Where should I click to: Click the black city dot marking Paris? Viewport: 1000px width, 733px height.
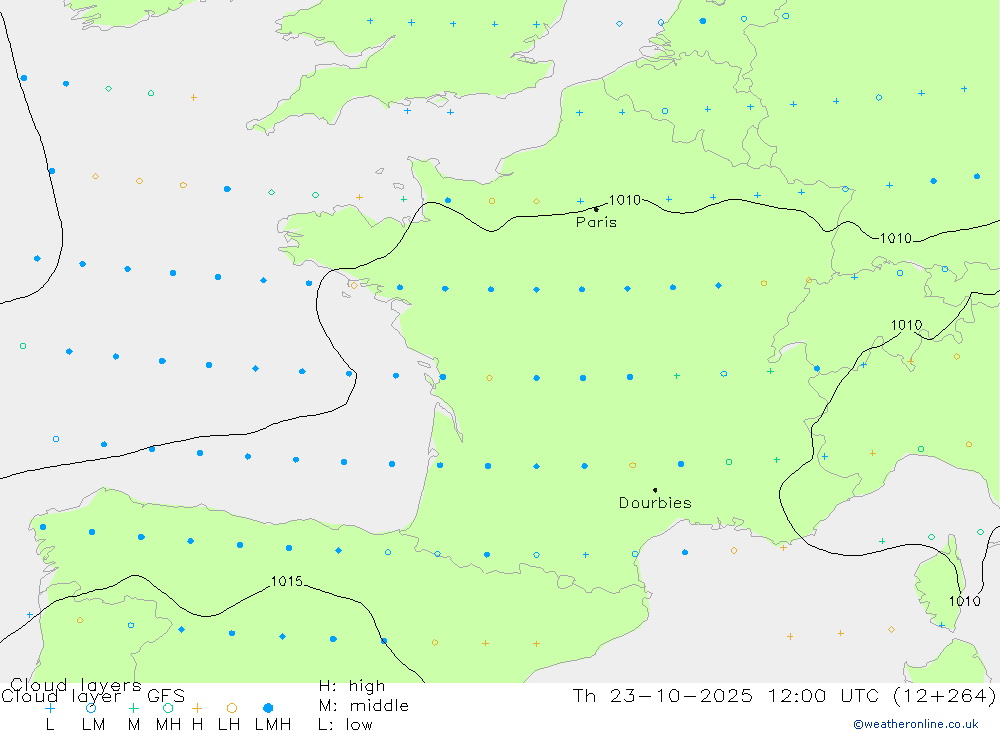tap(596, 209)
